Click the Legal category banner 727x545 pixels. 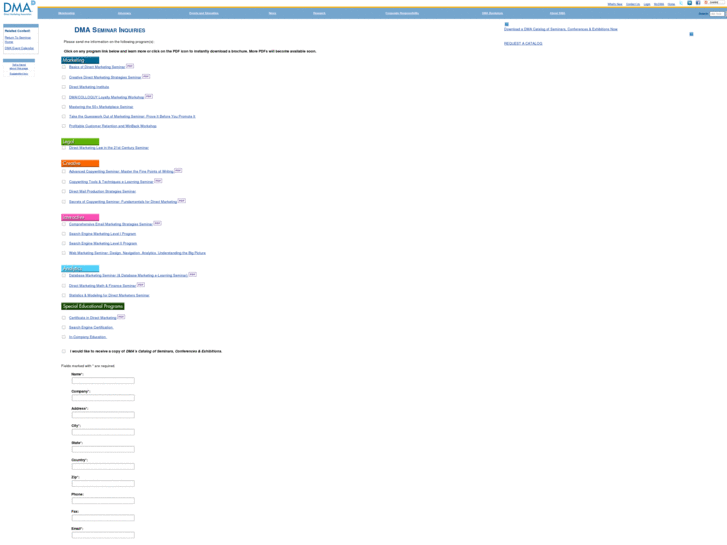point(80,141)
